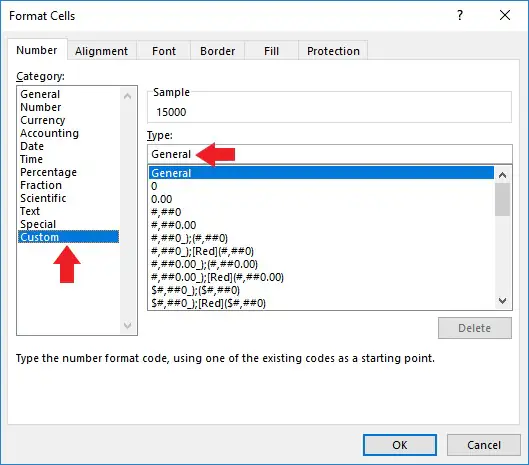529x465 pixels.
Task: Open the Fill tab
Action: (x=272, y=51)
